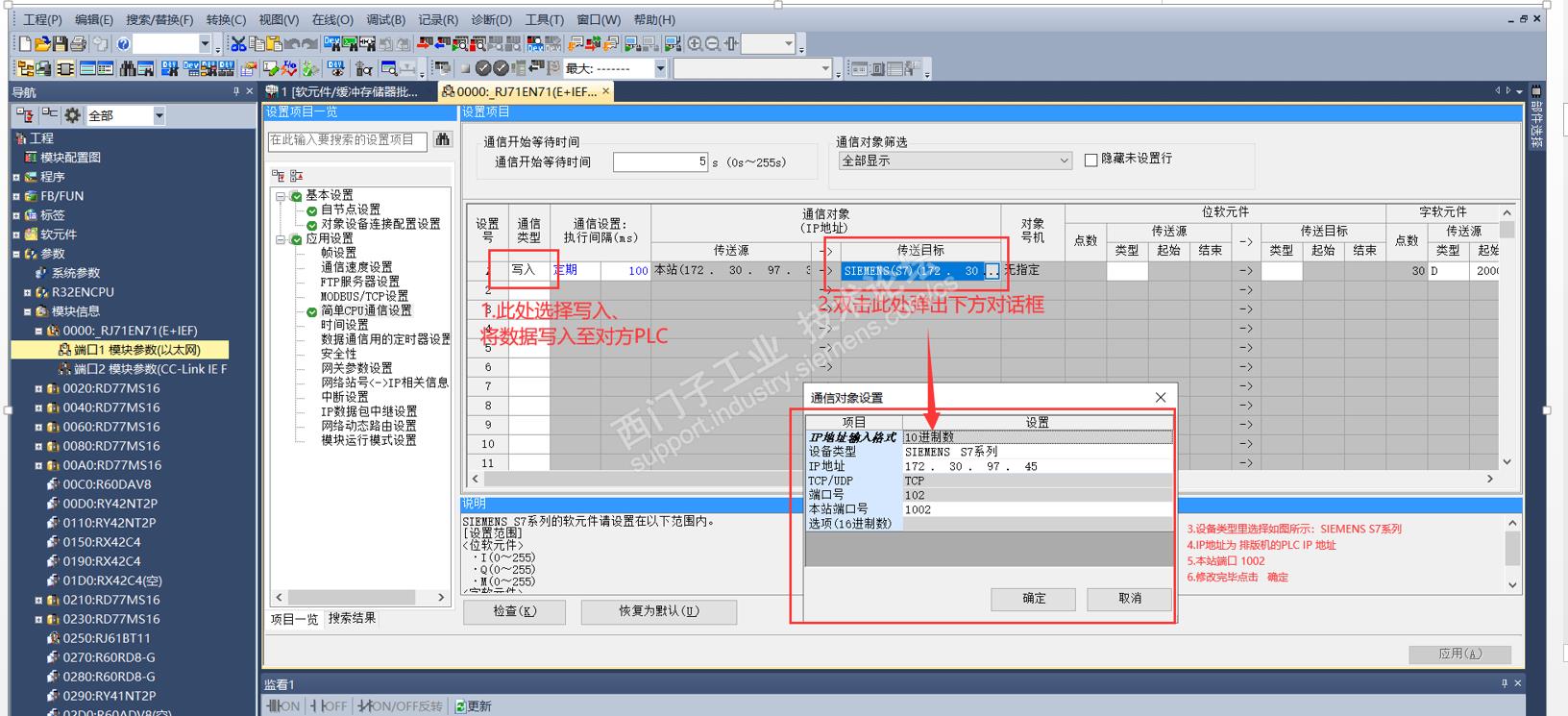
Task: Click the 更新 refresh icon in watch panel
Action: coord(460,706)
